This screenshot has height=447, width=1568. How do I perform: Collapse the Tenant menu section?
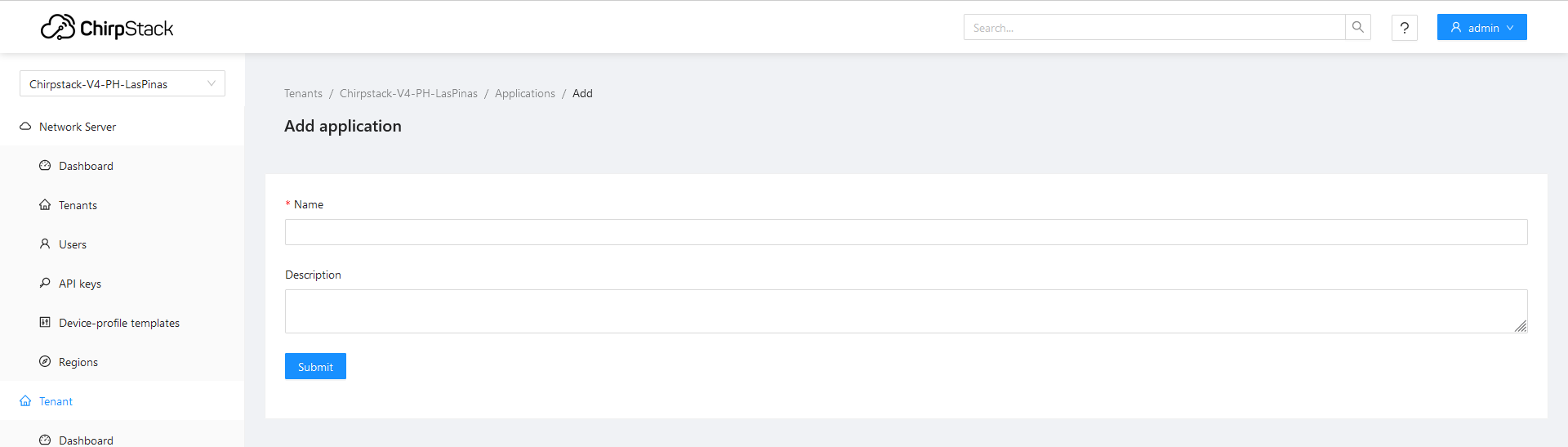(122, 401)
